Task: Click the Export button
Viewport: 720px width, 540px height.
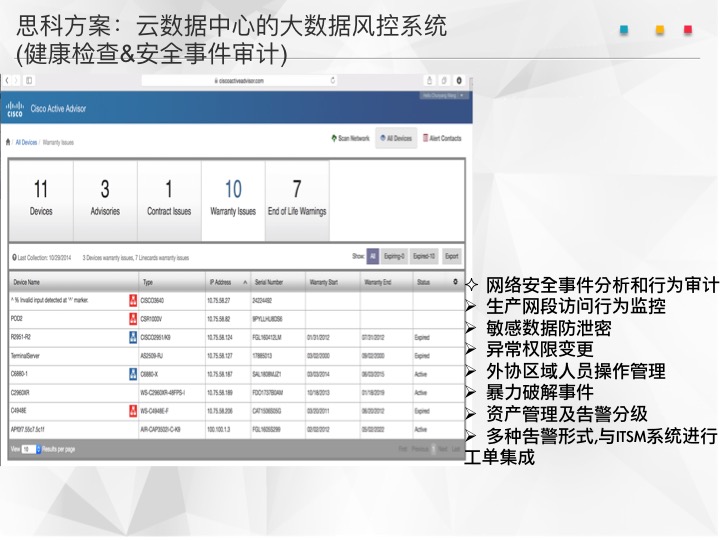Action: tap(451, 256)
